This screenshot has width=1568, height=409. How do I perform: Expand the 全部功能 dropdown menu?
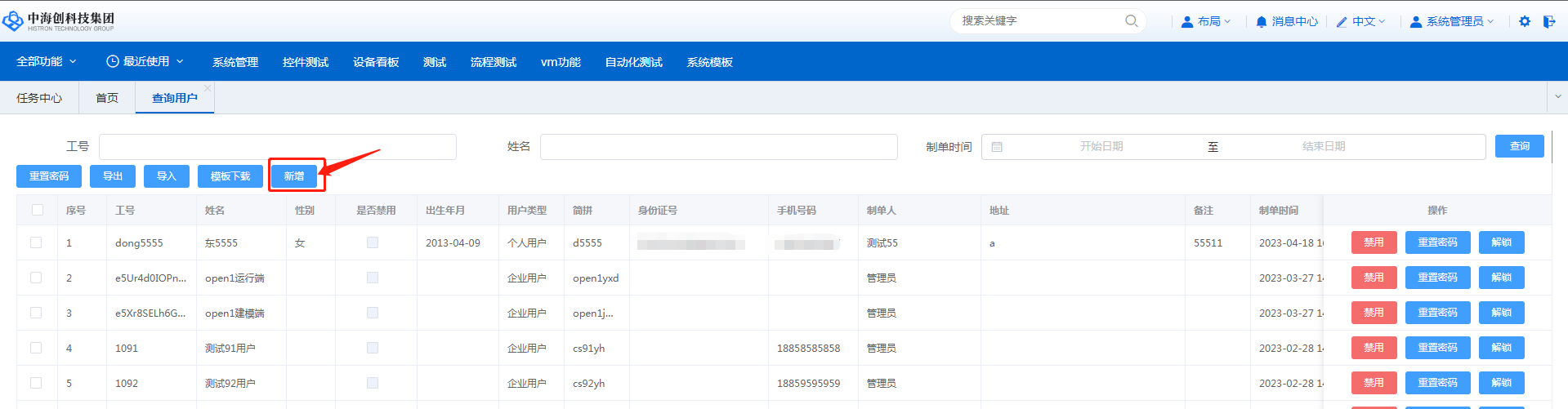(x=47, y=61)
